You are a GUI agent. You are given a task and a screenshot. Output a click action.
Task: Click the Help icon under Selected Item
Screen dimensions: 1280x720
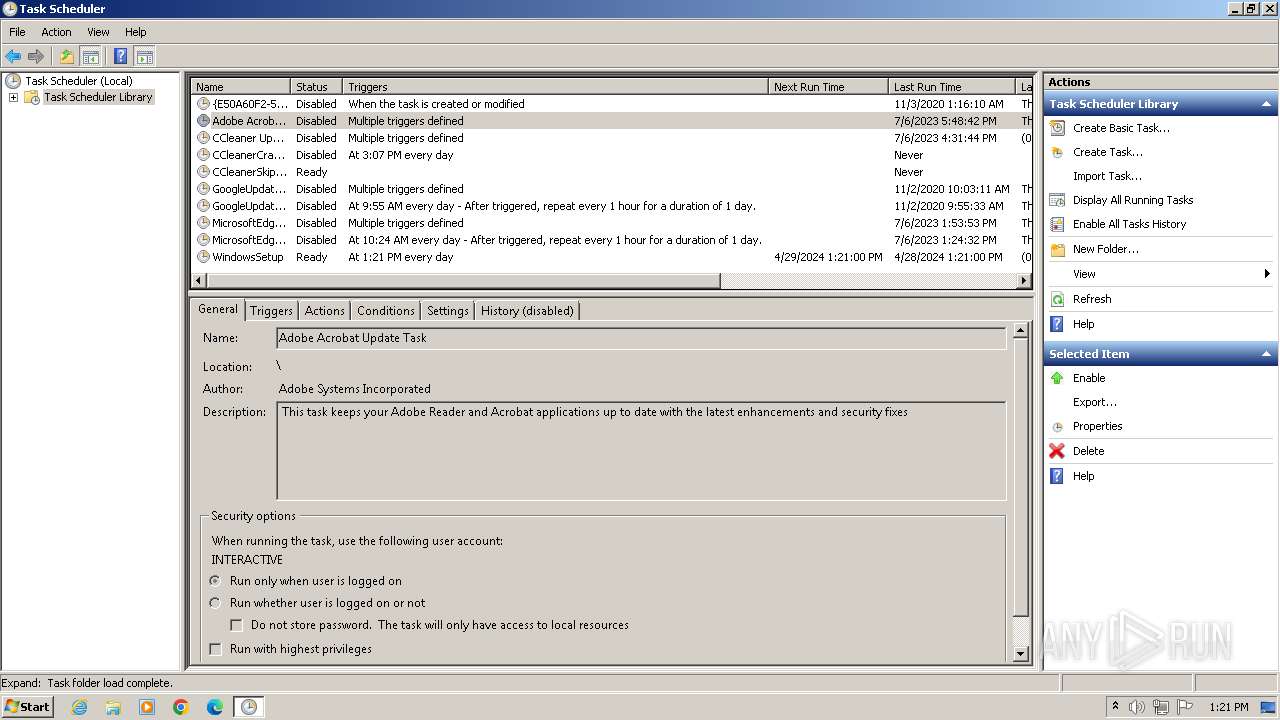coord(1057,476)
